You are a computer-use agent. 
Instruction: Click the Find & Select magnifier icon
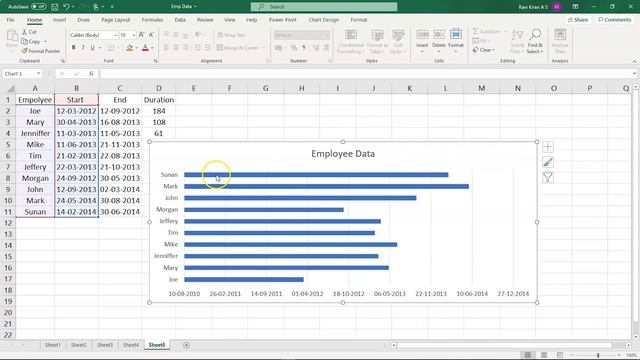(535, 34)
